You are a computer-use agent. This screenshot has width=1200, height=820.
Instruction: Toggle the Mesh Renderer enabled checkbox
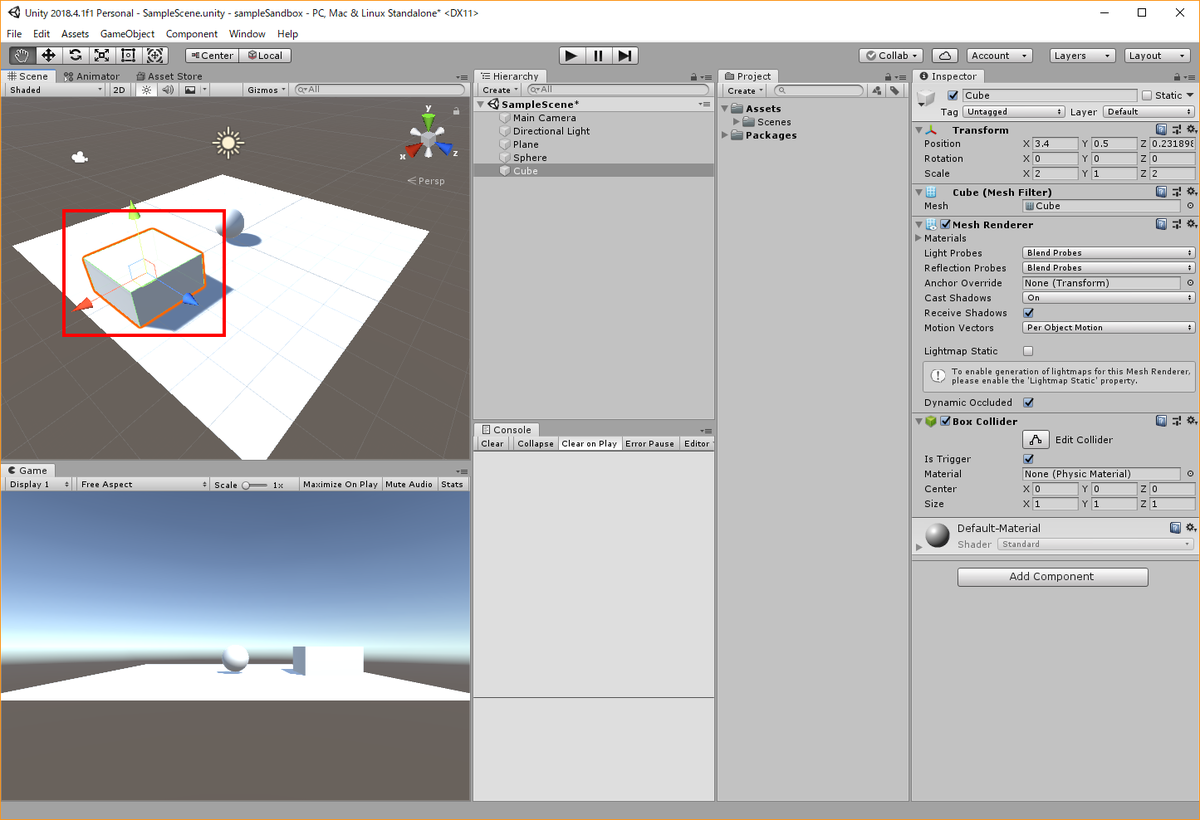pos(945,225)
